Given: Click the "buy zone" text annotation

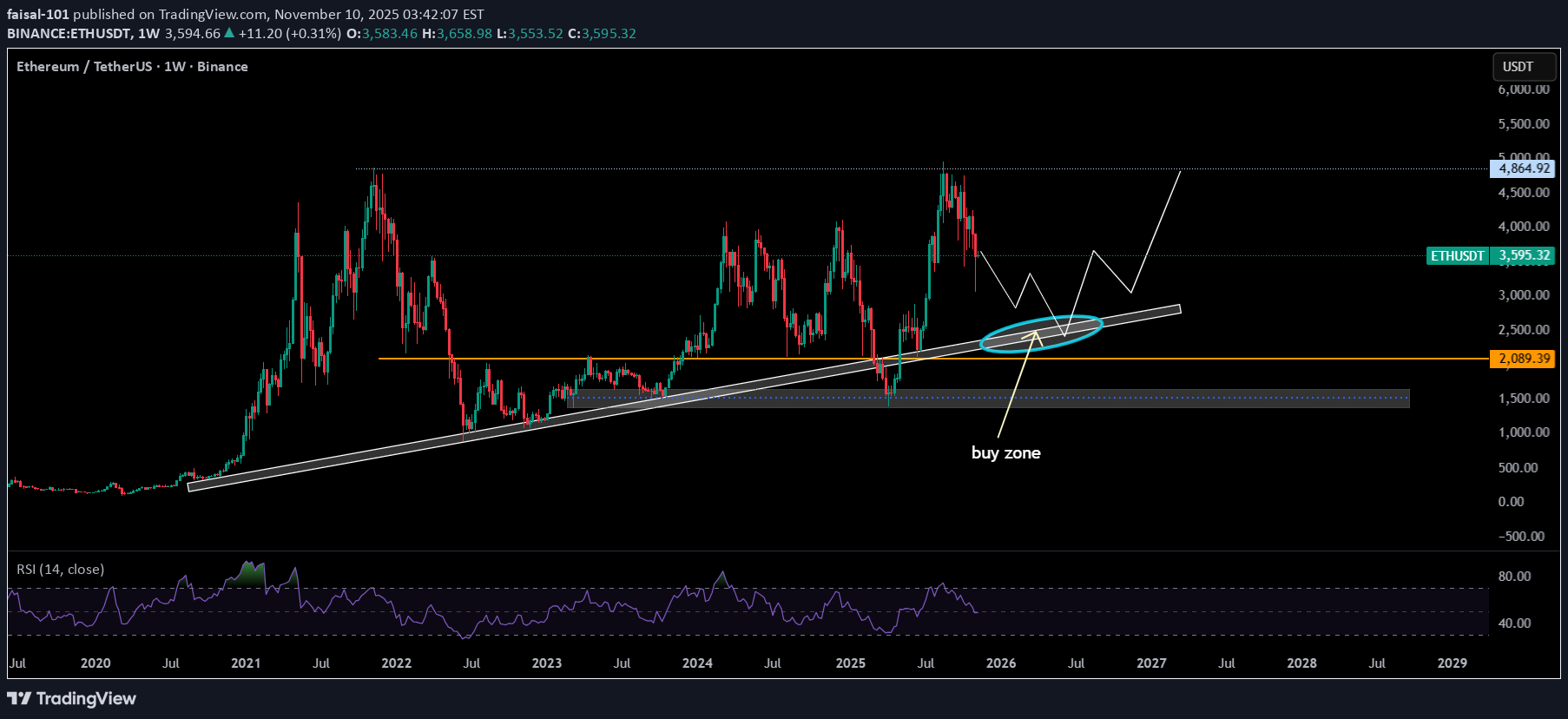Looking at the screenshot, I should (x=1005, y=453).
